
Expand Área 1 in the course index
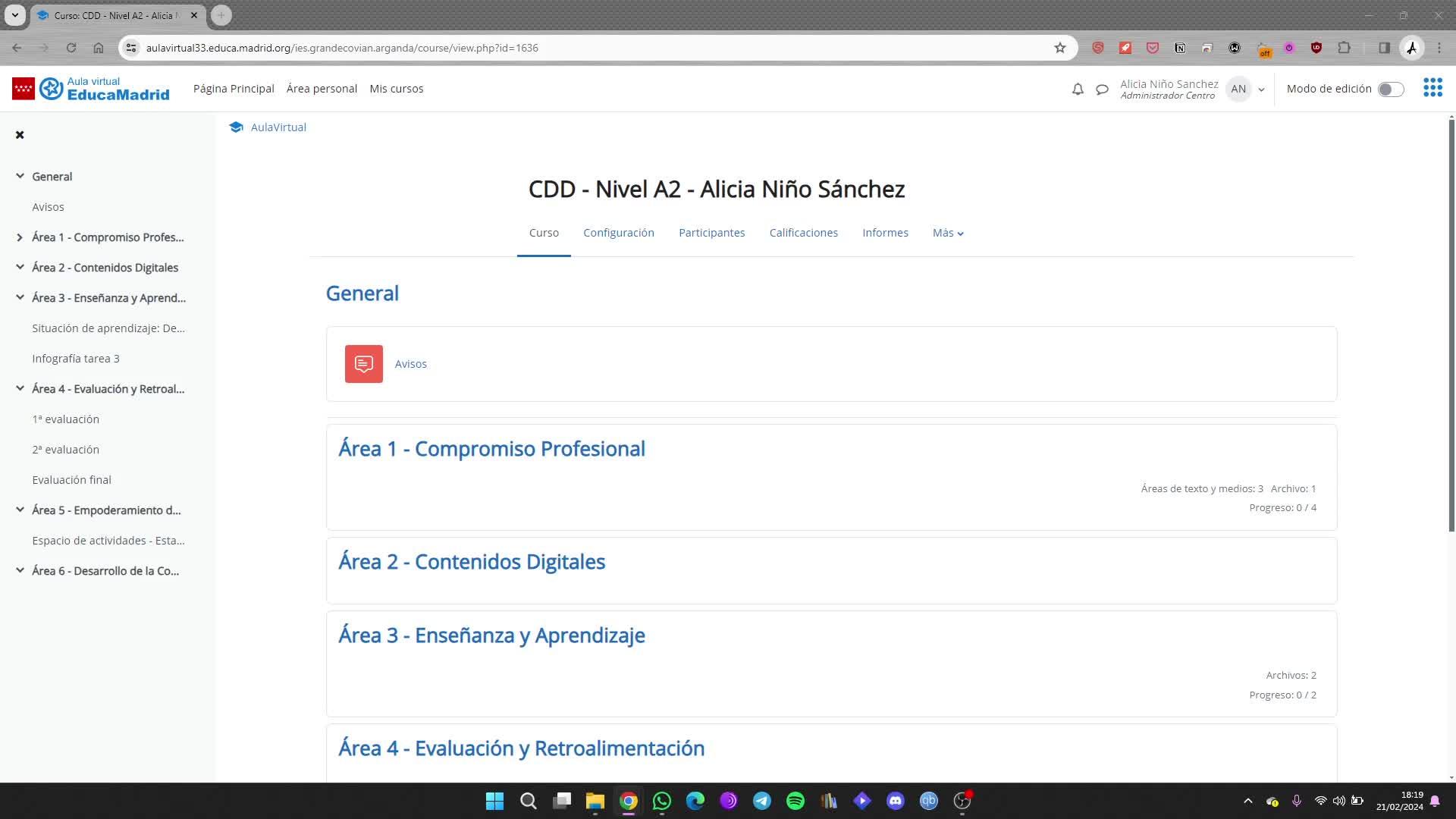click(x=20, y=237)
